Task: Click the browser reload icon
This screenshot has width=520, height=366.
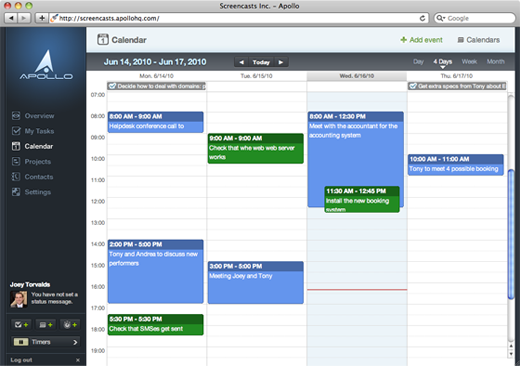Action: (422, 18)
